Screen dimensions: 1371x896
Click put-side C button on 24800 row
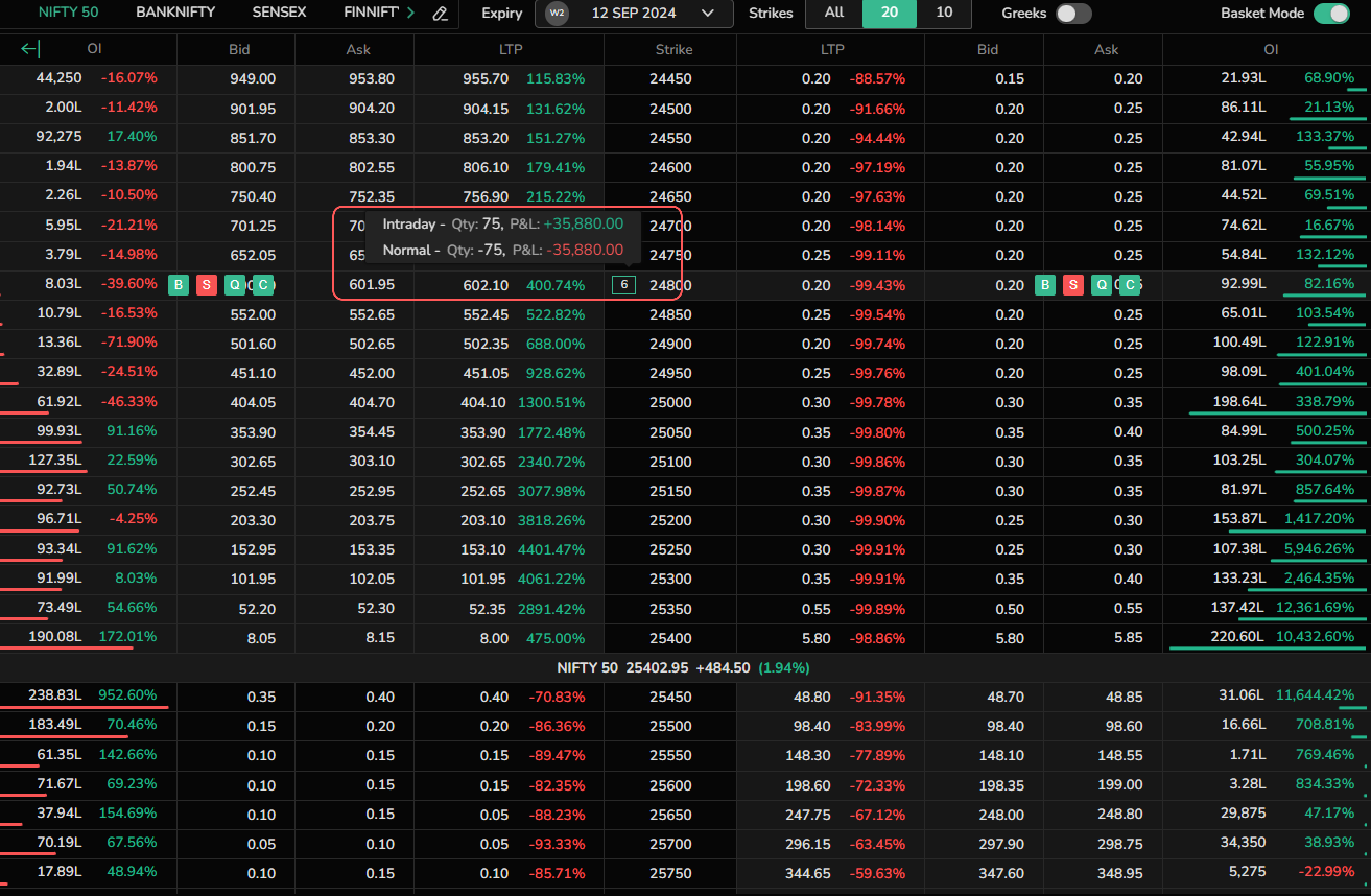[1130, 285]
